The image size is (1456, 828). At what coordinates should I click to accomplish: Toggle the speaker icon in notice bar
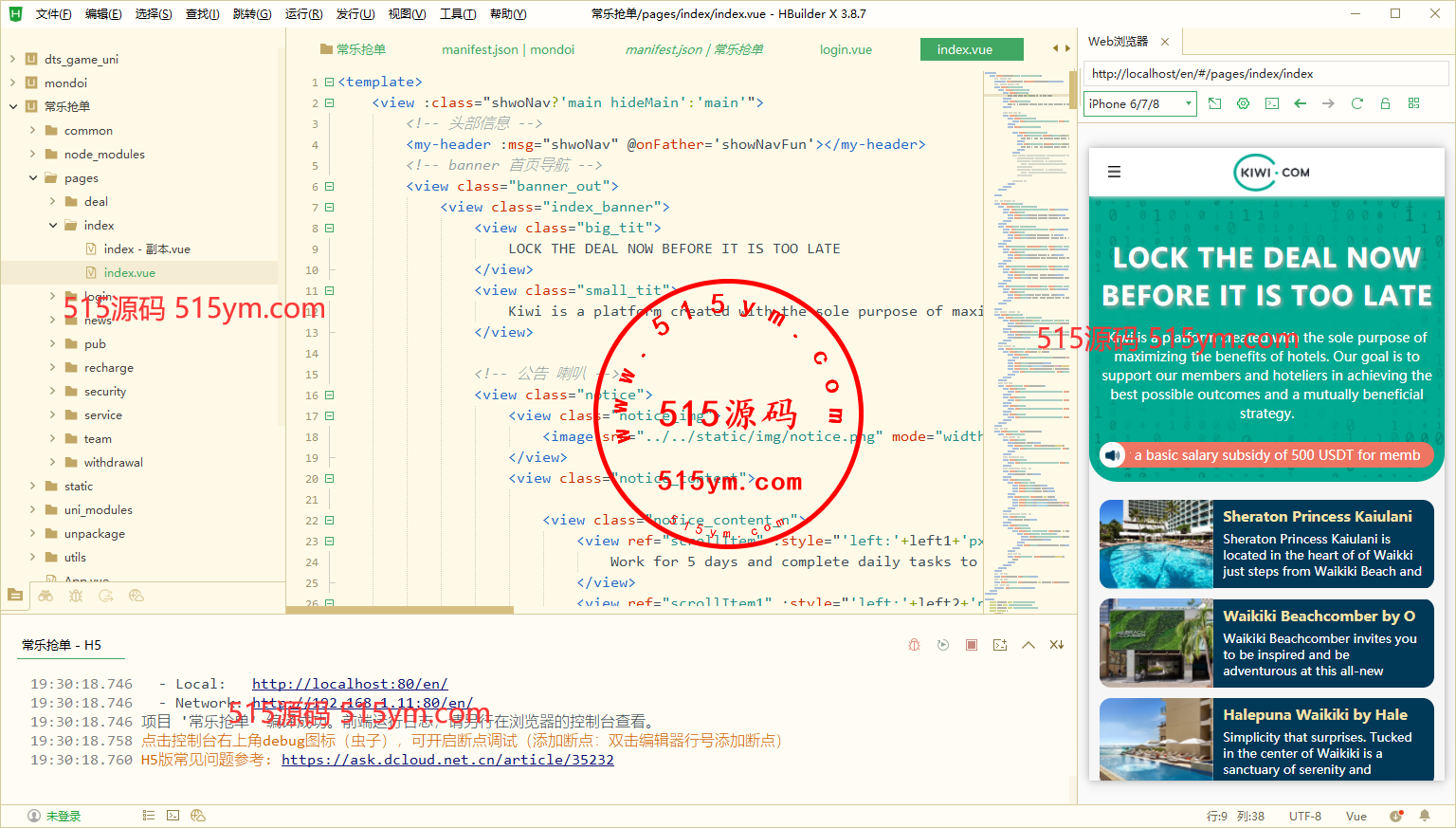pos(1112,455)
